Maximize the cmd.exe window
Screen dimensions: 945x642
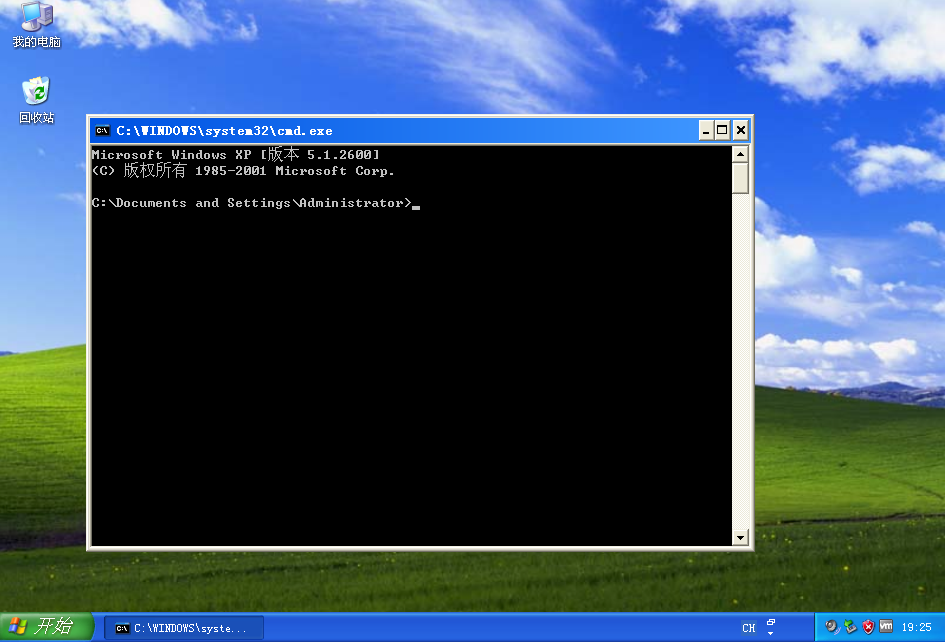(723, 130)
